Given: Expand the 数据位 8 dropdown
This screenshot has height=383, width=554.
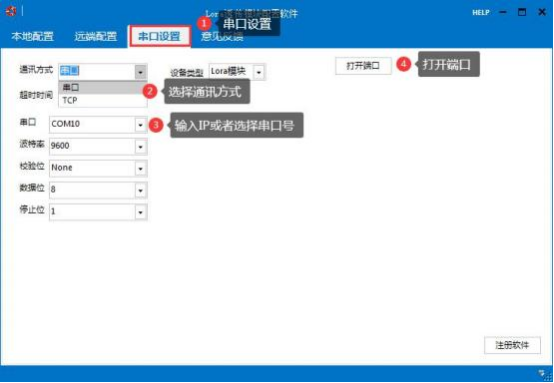Looking at the screenshot, I should point(141,190).
